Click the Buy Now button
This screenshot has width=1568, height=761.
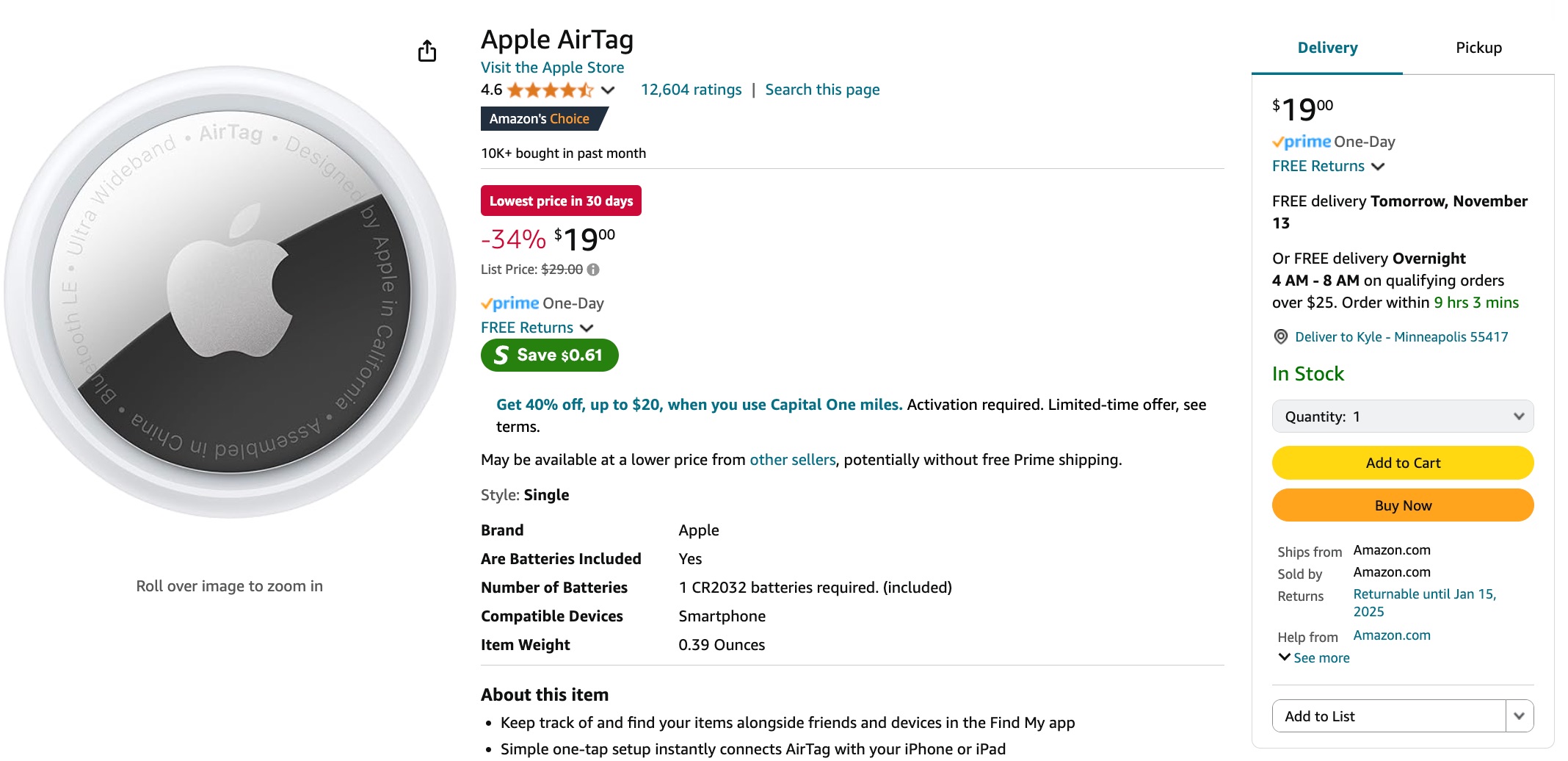coord(1402,505)
